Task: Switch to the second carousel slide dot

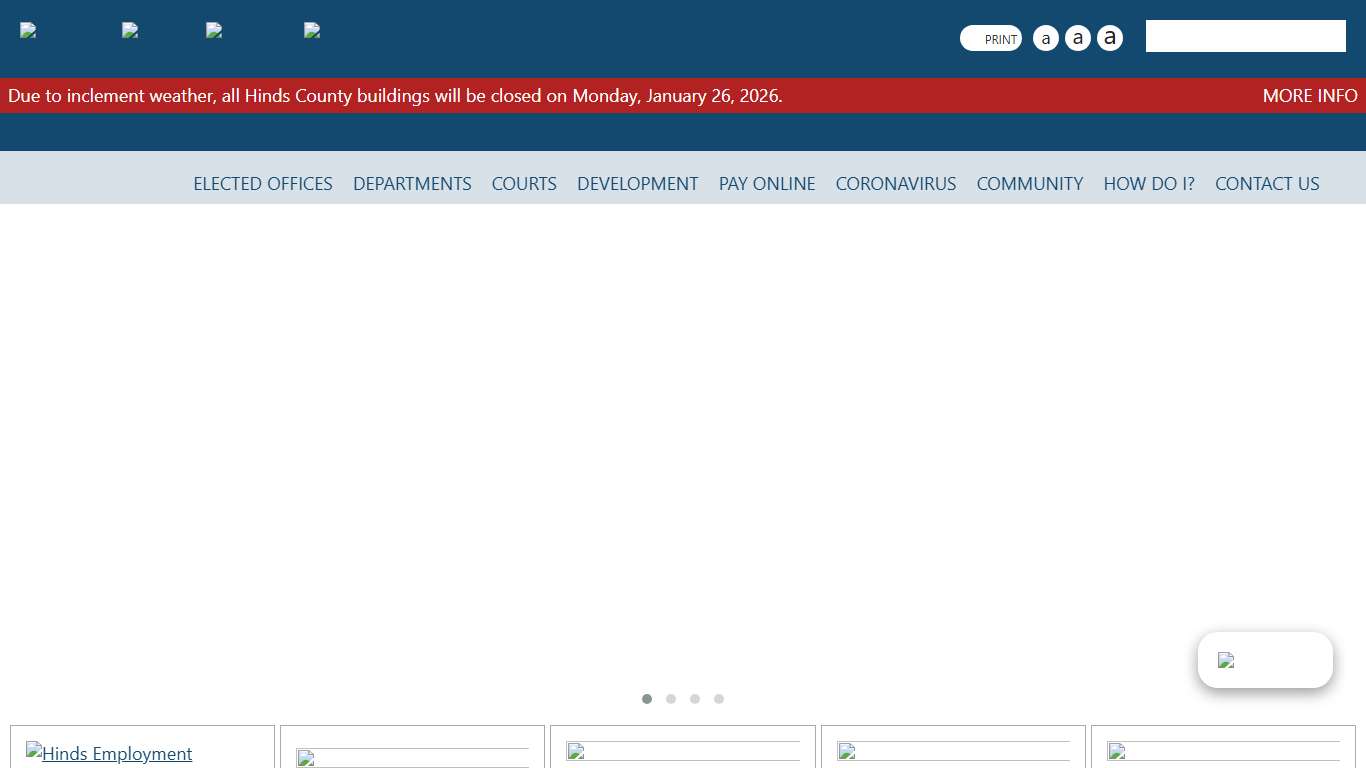Action: [671, 699]
